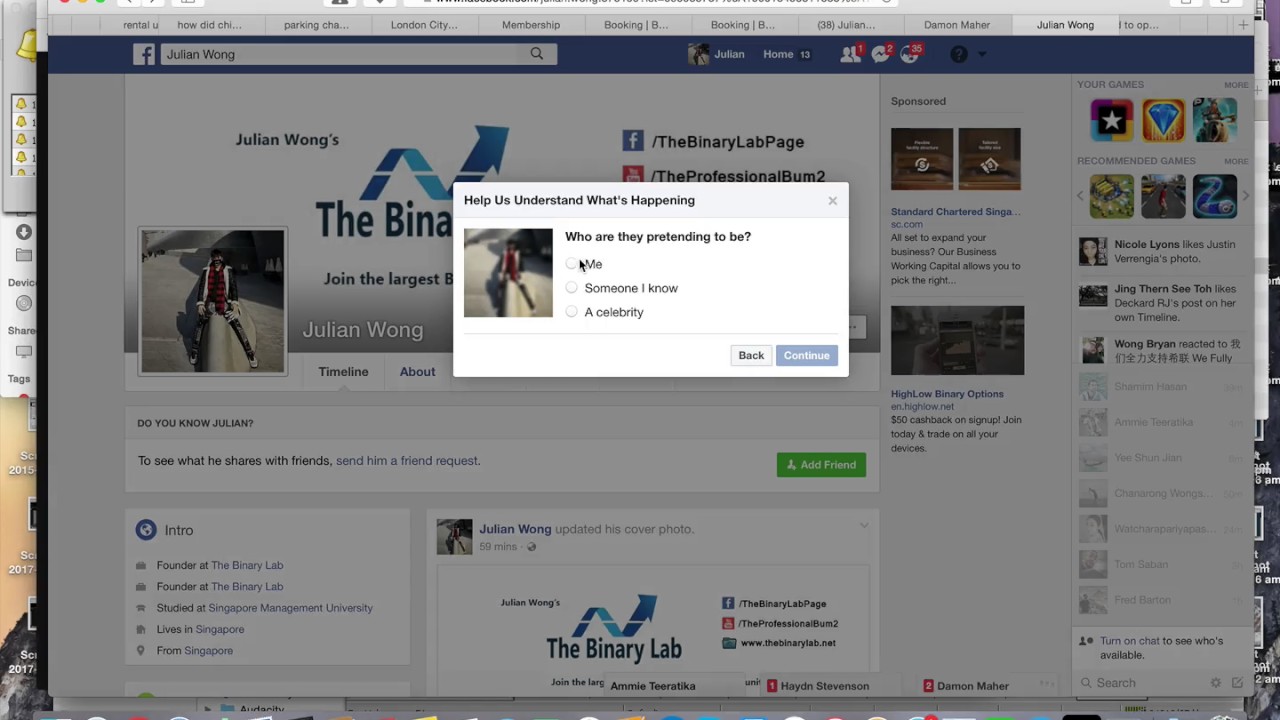This screenshot has width=1280, height=720.
Task: Open the friend requests icon
Action: coord(851,54)
